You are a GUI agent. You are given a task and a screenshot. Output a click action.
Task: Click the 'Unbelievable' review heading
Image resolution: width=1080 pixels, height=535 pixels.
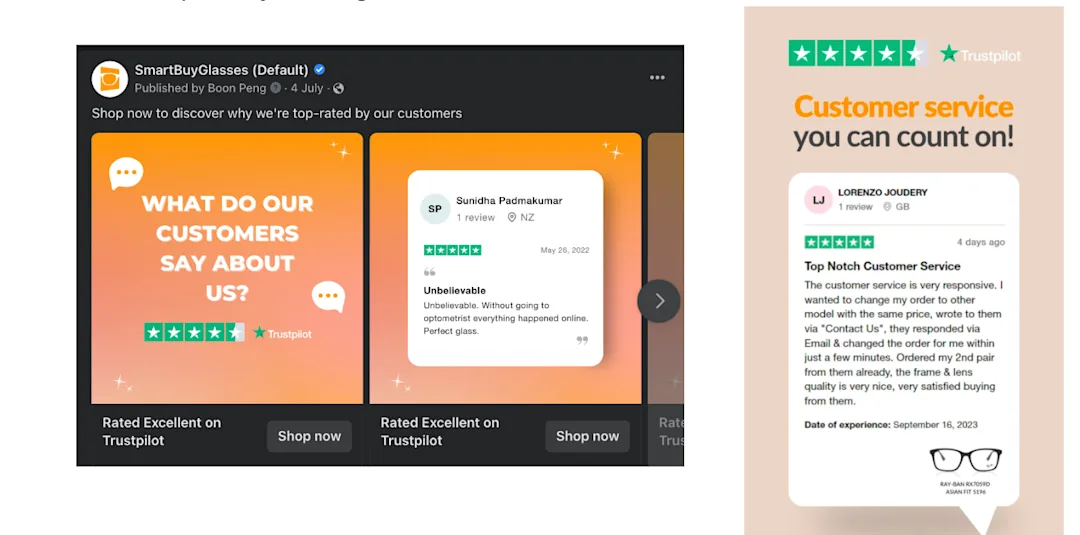click(x=455, y=290)
